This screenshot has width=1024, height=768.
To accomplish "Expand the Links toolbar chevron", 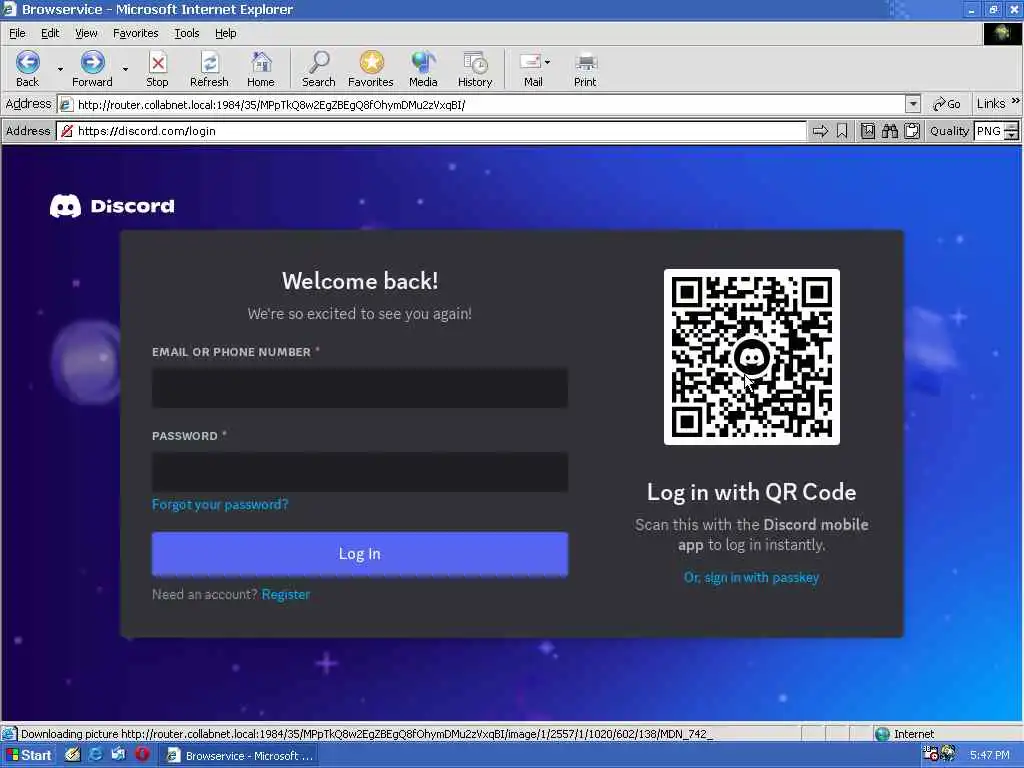I will (1016, 101).
